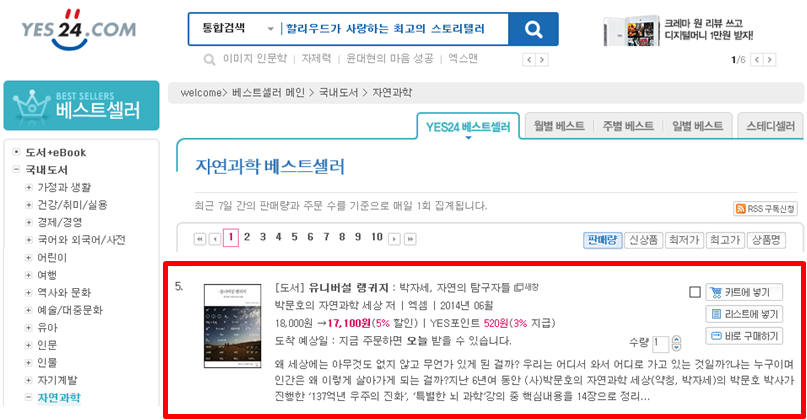
Task: Expand 어린이 category
Action: tap(29, 257)
